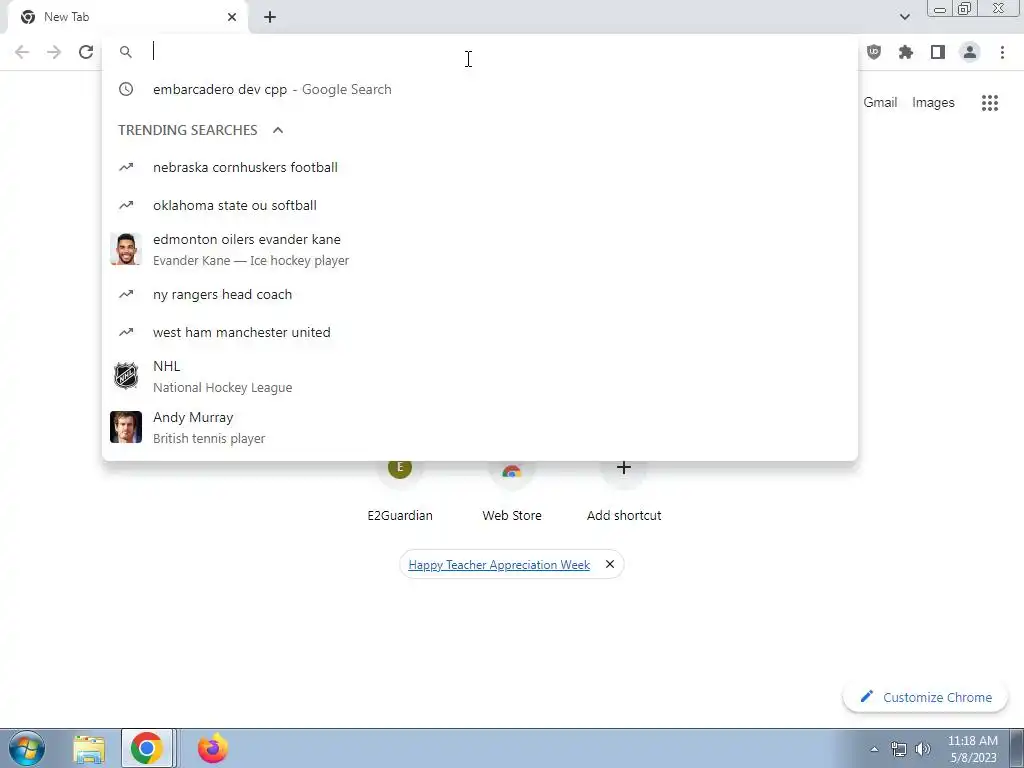Select edmonton oilers evander kane suggestion

click(x=480, y=249)
